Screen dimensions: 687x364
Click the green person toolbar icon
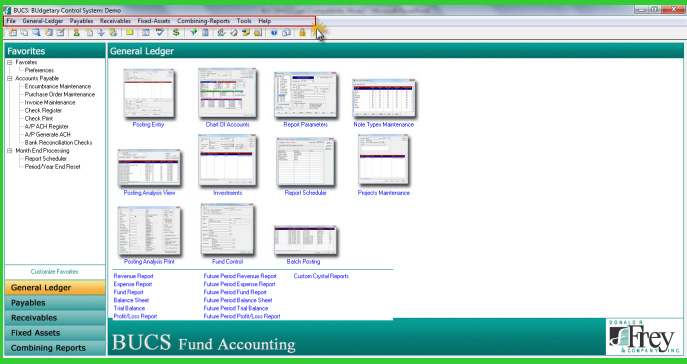76,32
